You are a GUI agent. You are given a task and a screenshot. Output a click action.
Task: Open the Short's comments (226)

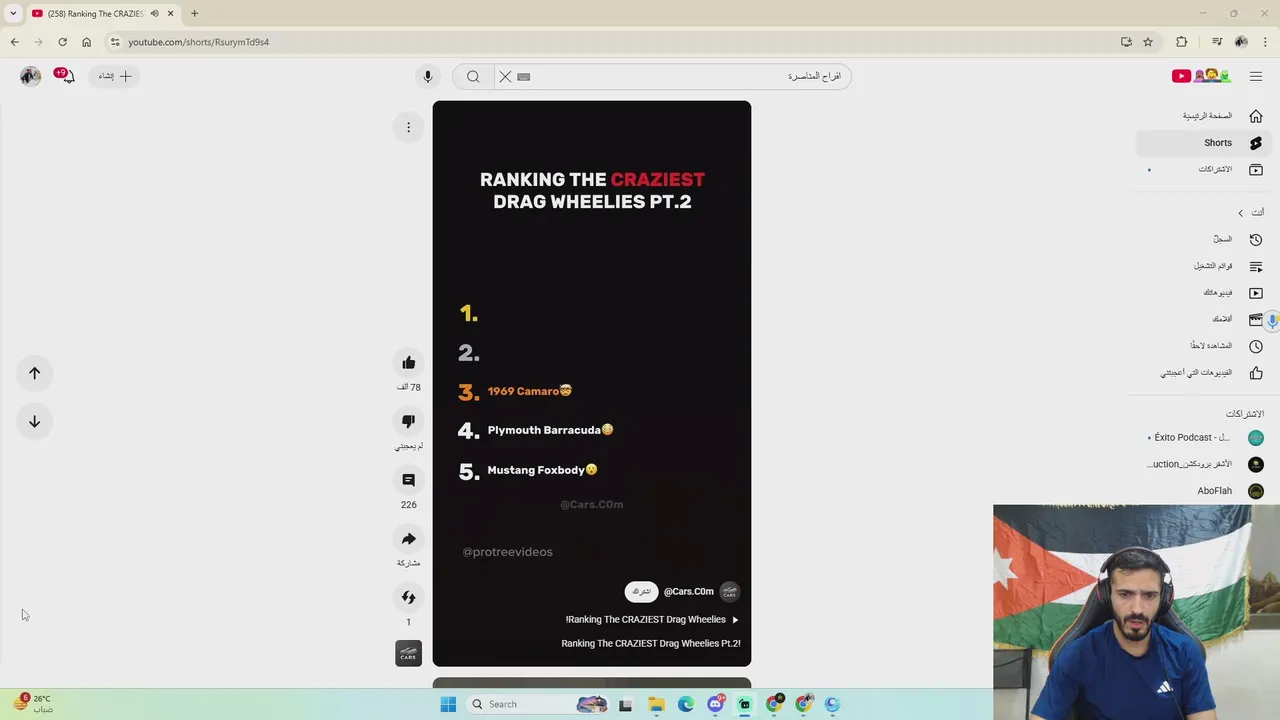pyautogui.click(x=408, y=480)
